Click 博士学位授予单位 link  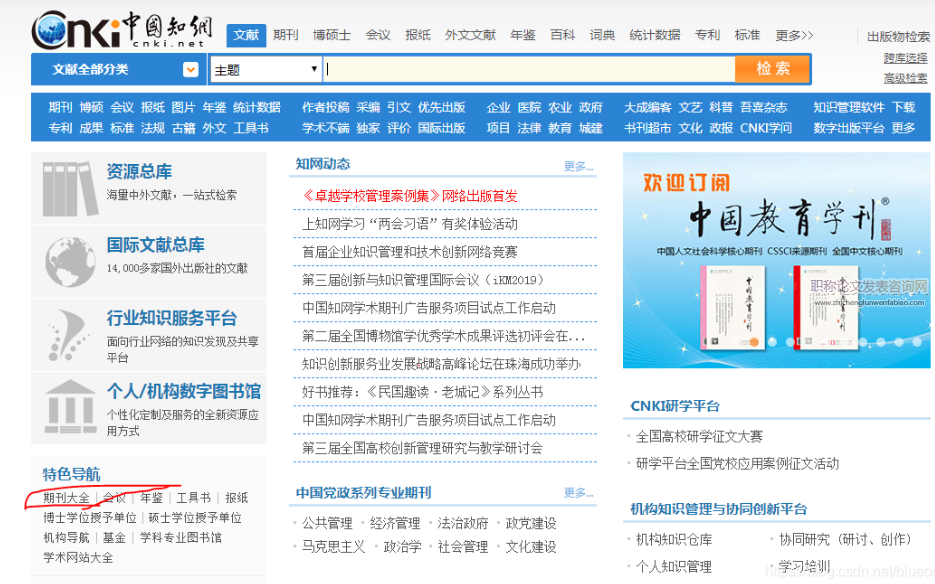[89, 517]
